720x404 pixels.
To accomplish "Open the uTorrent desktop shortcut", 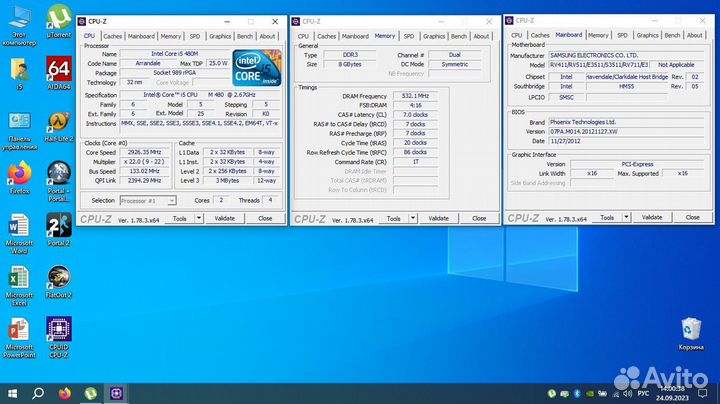I will 59,21.
